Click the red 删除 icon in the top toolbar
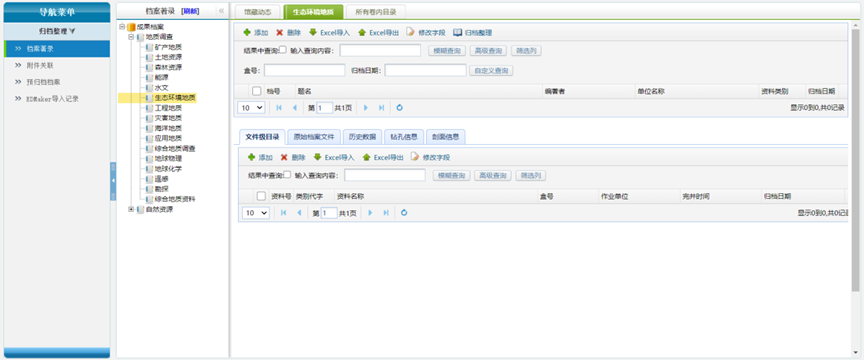This screenshot has width=864, height=360. coord(280,33)
